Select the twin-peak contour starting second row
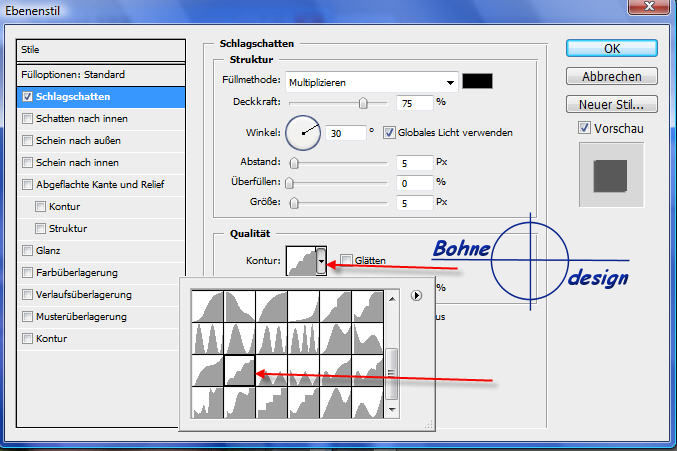This screenshot has width=677, height=451. click(x=206, y=338)
